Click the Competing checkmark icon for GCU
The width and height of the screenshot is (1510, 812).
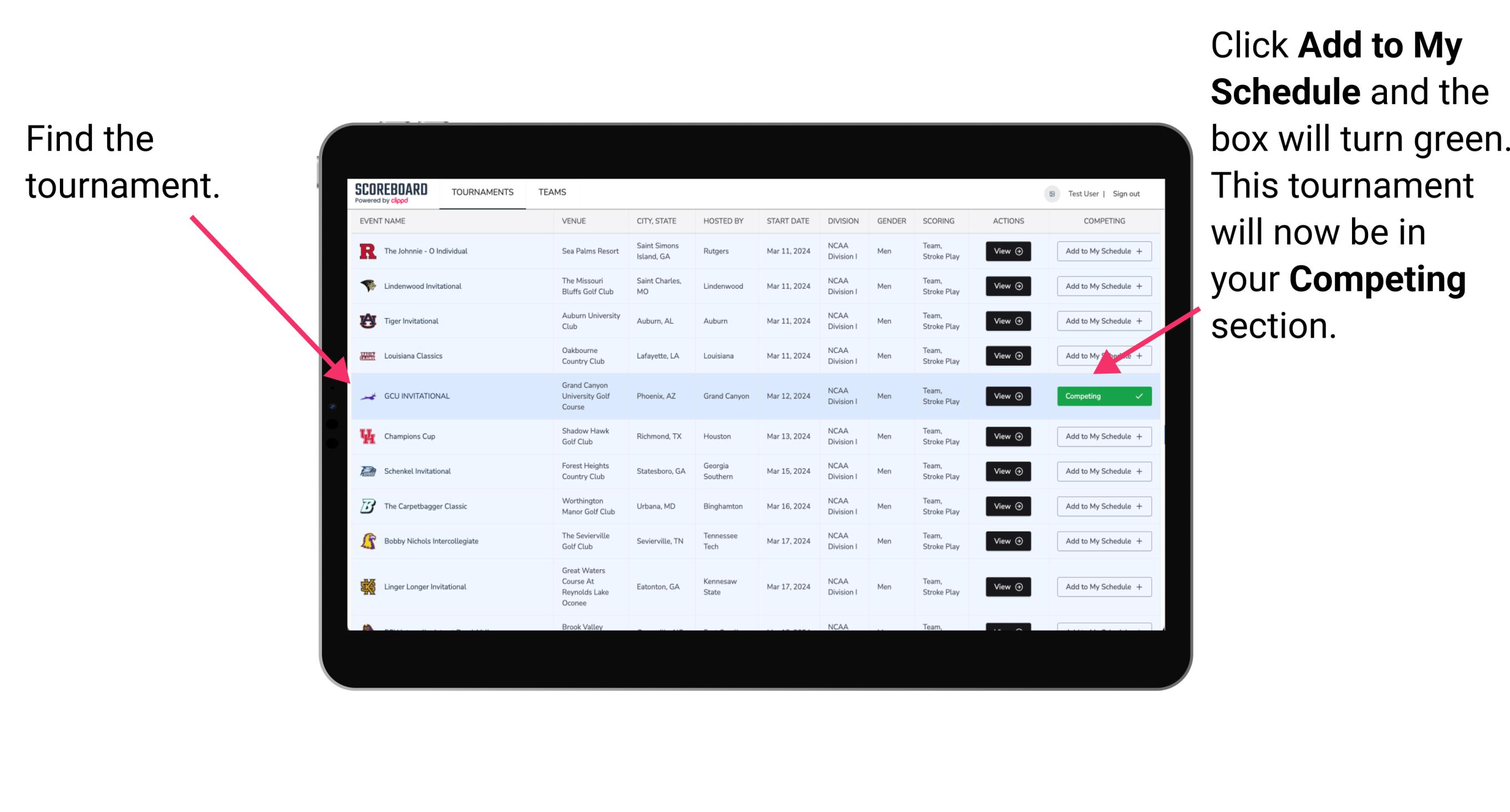click(x=1141, y=396)
